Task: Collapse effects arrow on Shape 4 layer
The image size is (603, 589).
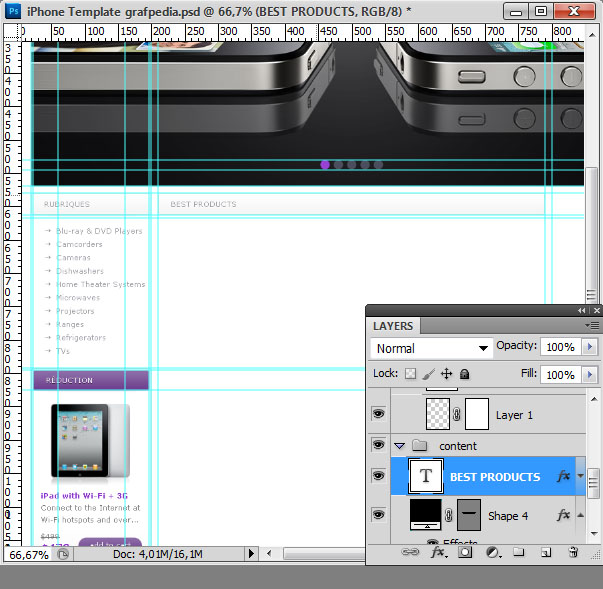Action: point(581,515)
